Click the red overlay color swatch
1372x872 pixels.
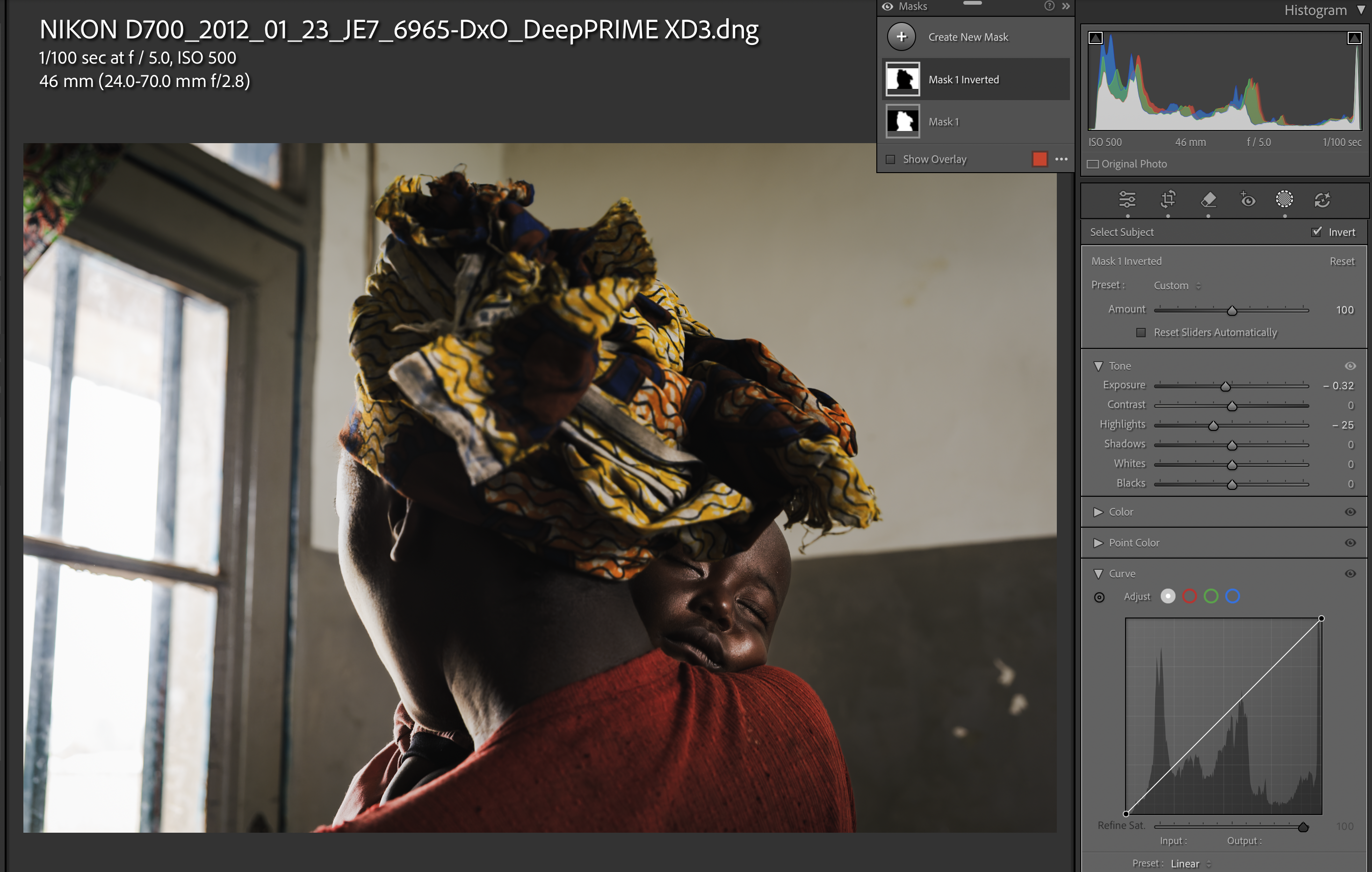coord(1039,159)
